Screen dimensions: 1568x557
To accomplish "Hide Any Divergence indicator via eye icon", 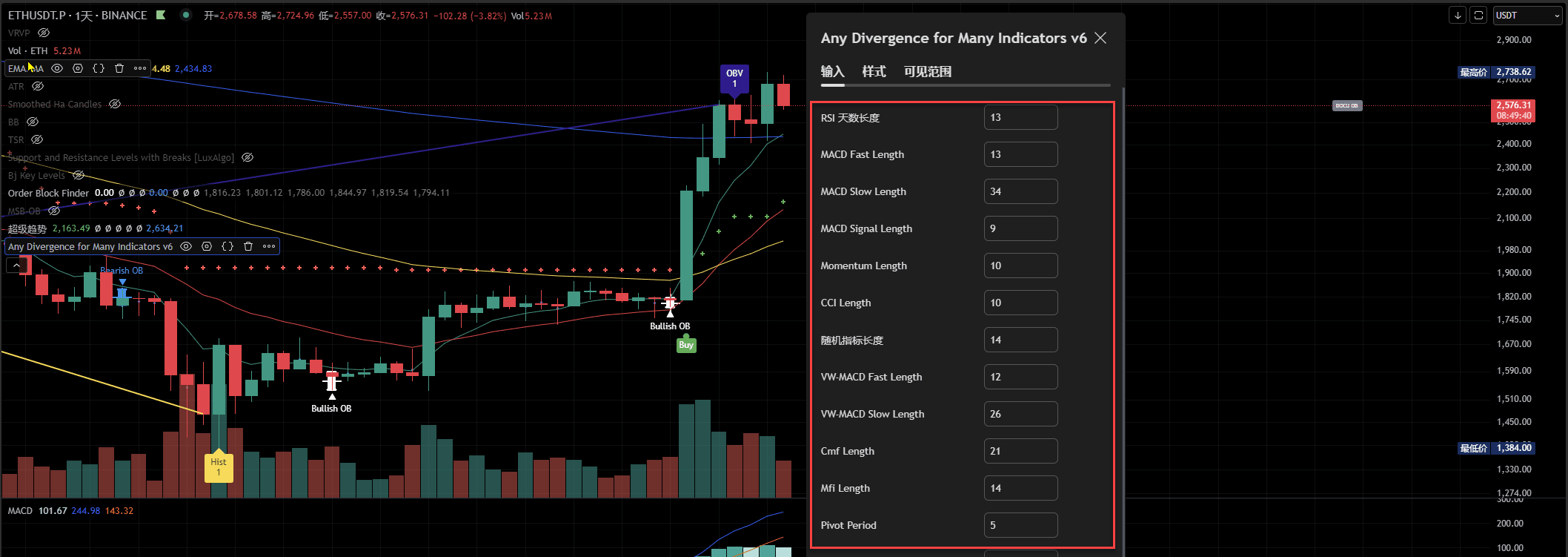I will coord(186,246).
